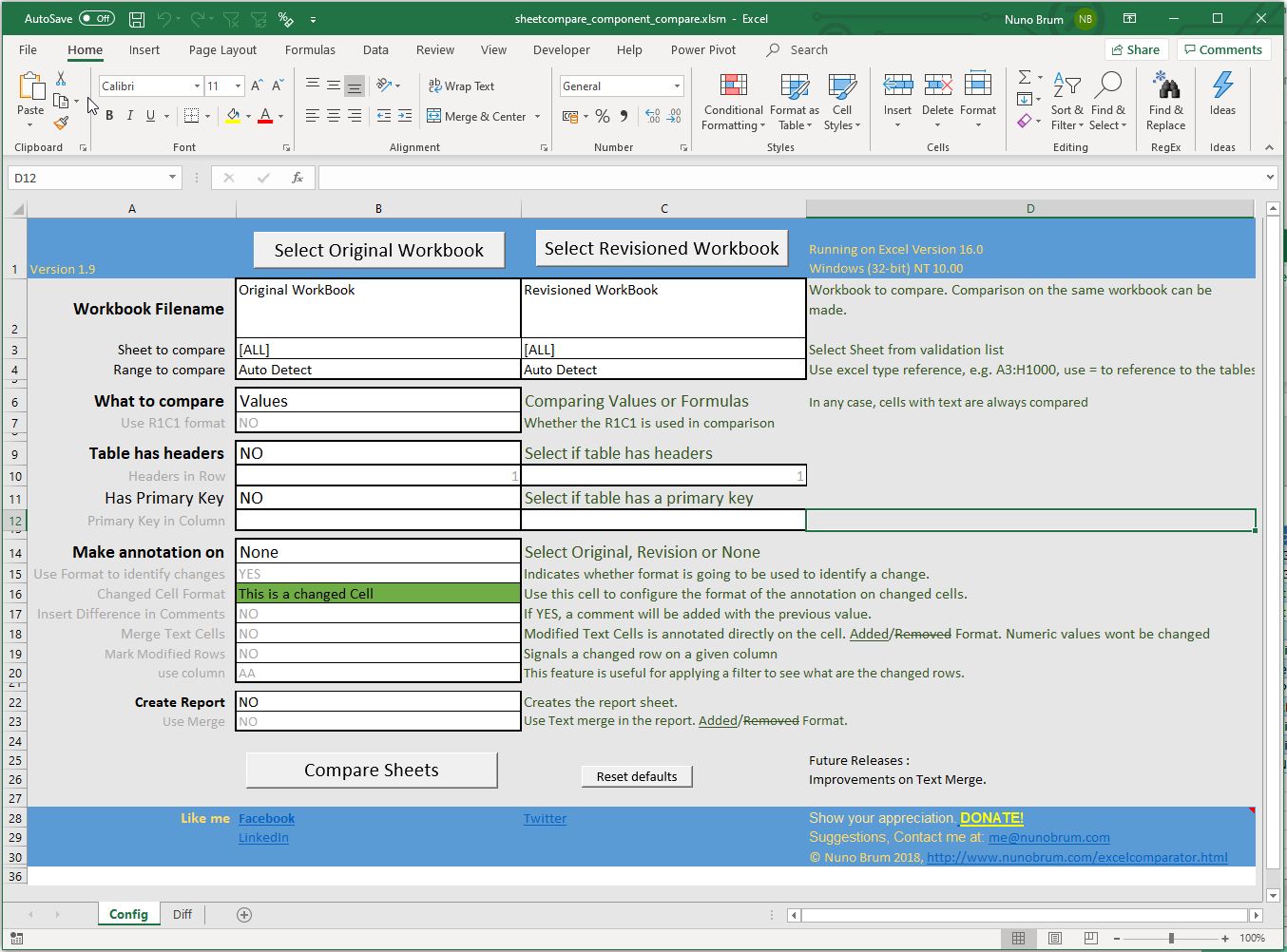
Task: Expand the Fill Color dropdown arrow
Action: tap(249, 116)
